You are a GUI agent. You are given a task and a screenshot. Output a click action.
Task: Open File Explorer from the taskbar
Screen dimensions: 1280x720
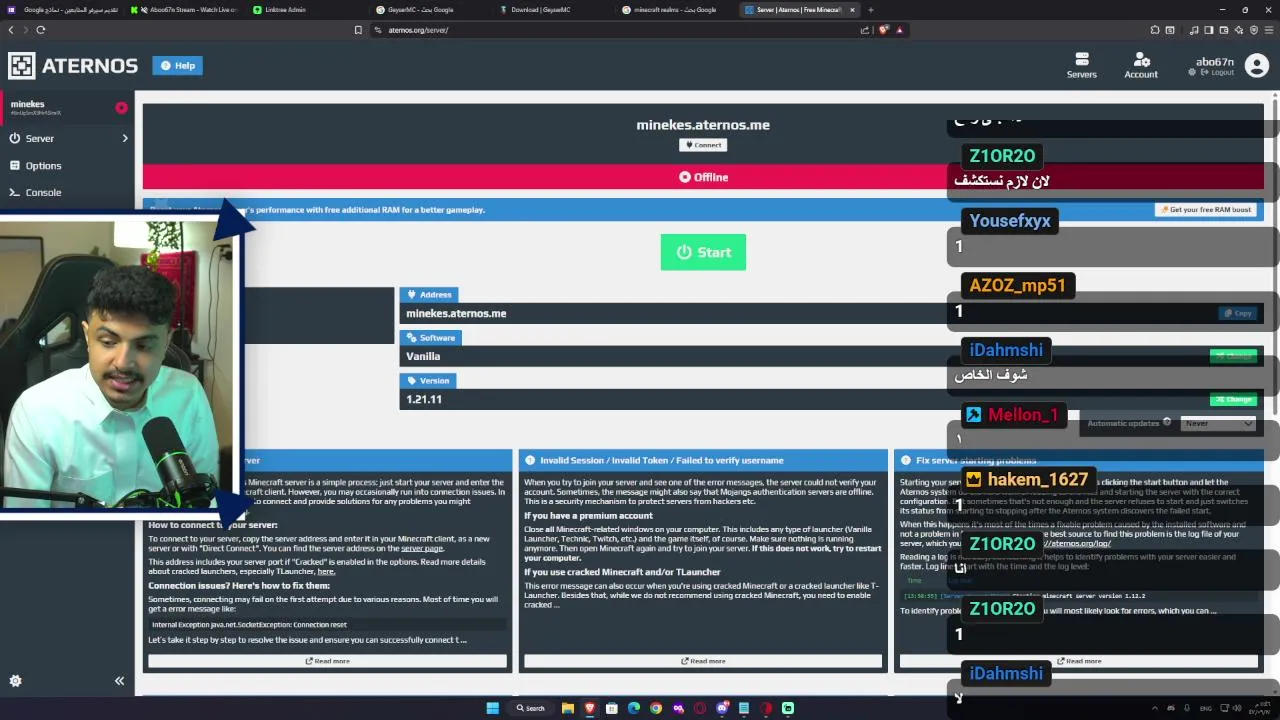coord(567,708)
